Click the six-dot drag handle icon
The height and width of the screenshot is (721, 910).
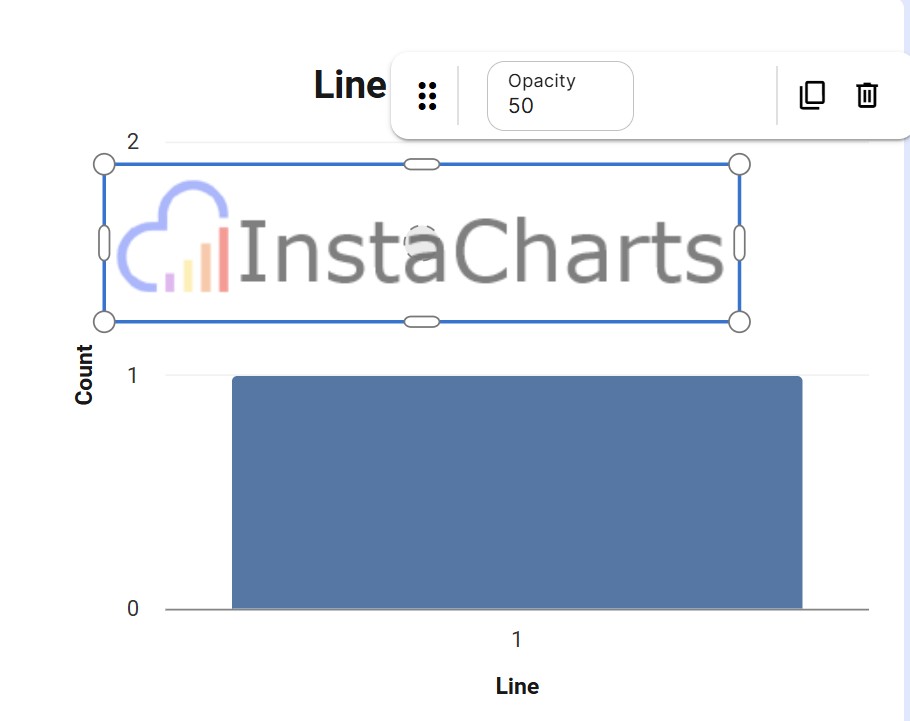pos(427,96)
